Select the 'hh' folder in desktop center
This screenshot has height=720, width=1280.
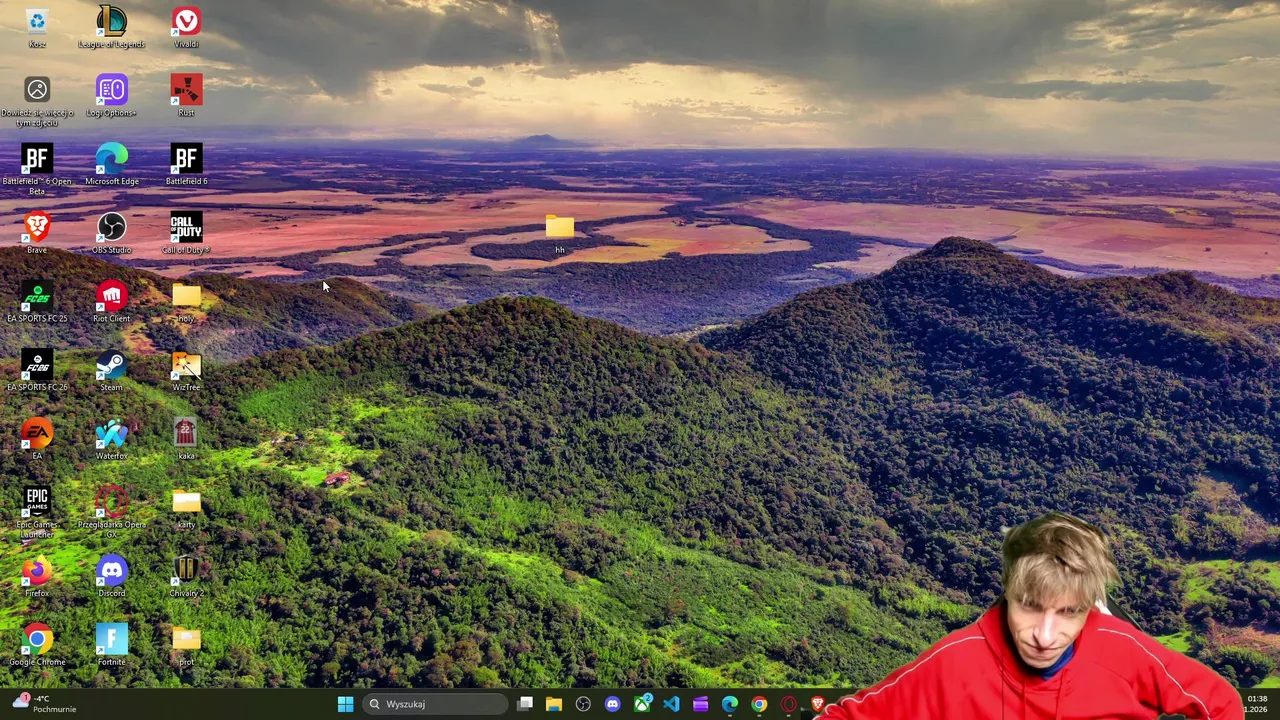(559, 233)
